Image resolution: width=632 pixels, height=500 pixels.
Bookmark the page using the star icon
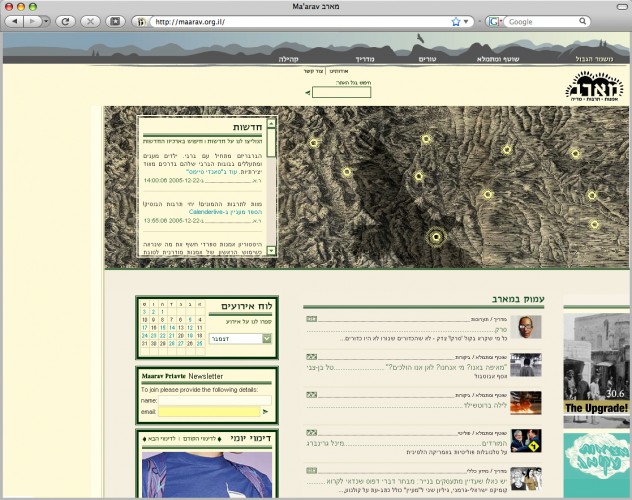coord(455,21)
